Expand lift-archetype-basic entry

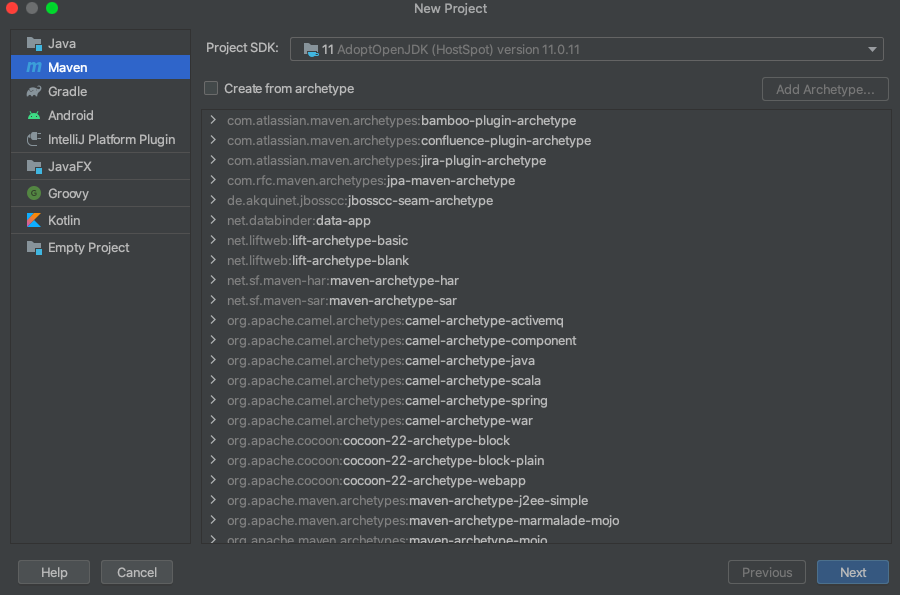(x=213, y=240)
